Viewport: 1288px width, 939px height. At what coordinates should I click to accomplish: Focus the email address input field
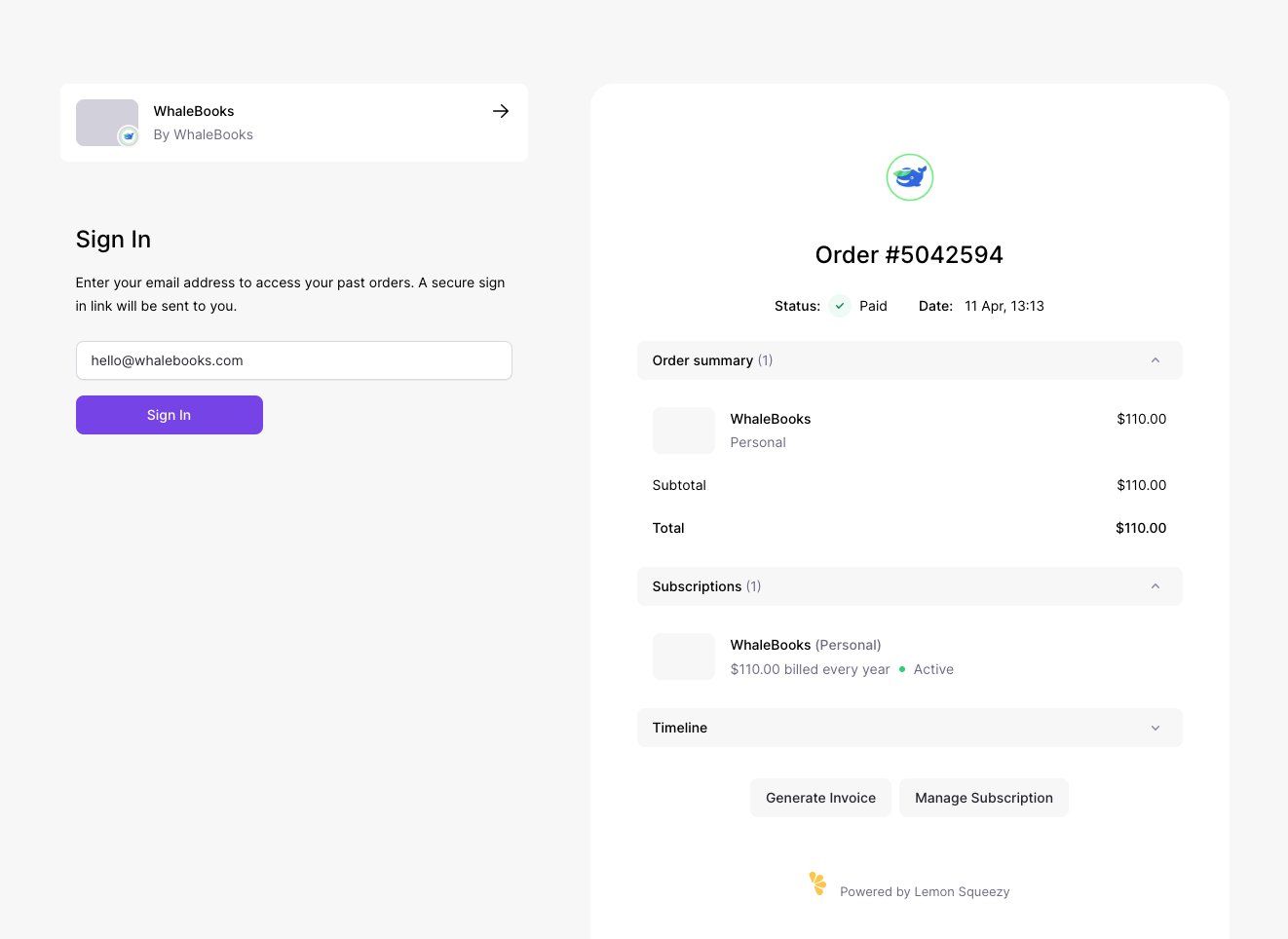click(294, 360)
